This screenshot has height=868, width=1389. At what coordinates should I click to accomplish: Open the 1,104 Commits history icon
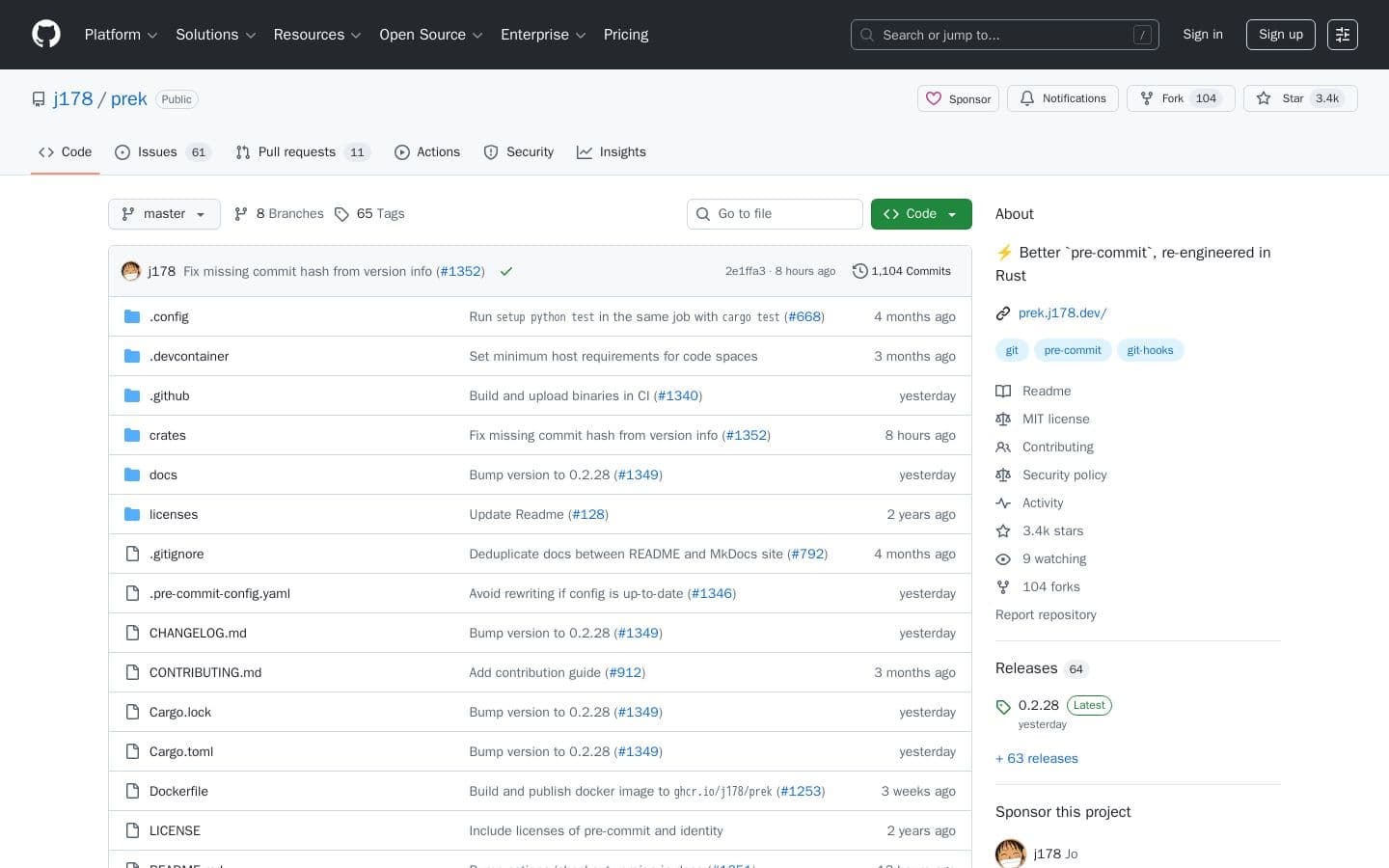(860, 271)
